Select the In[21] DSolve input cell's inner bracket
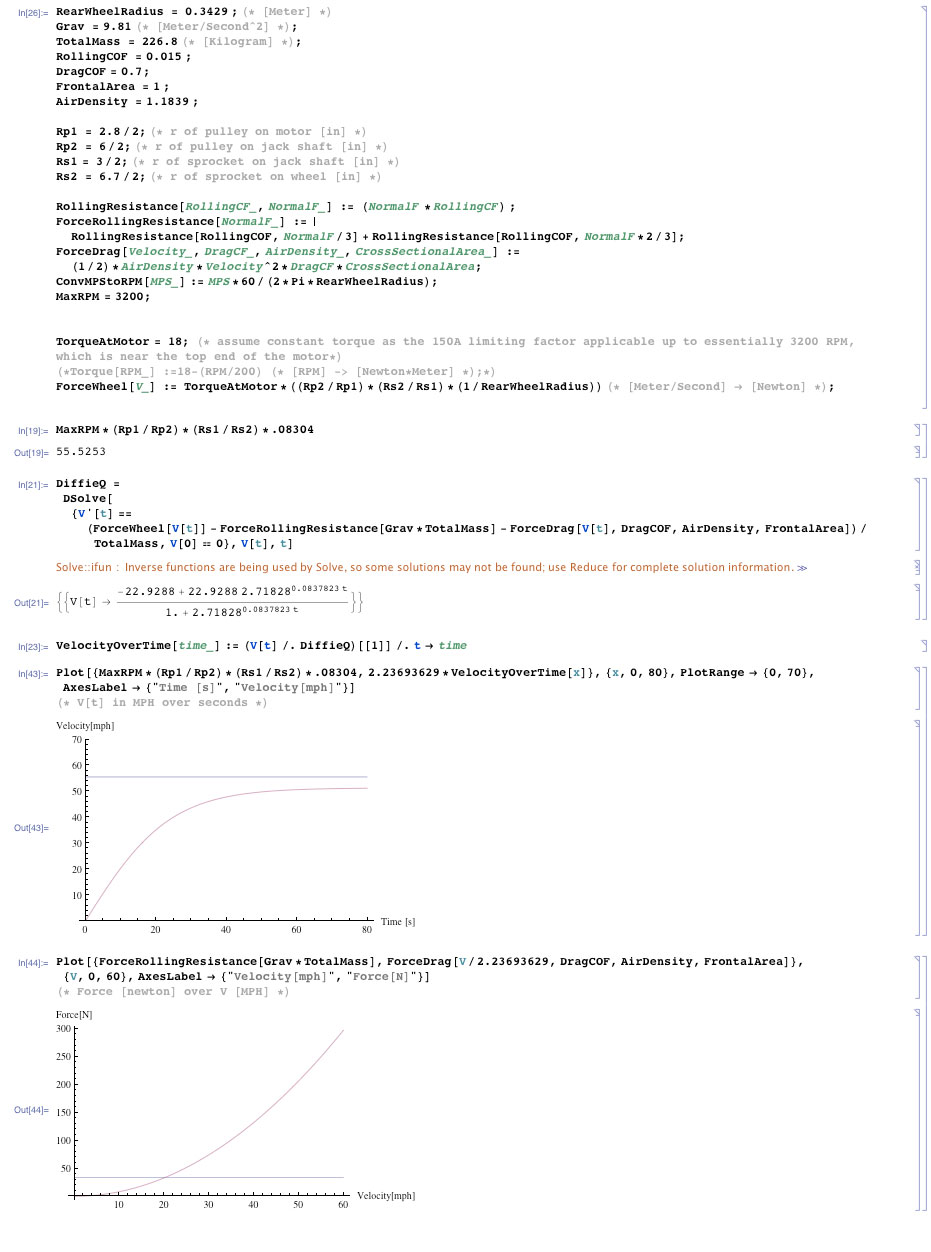 tap(917, 514)
